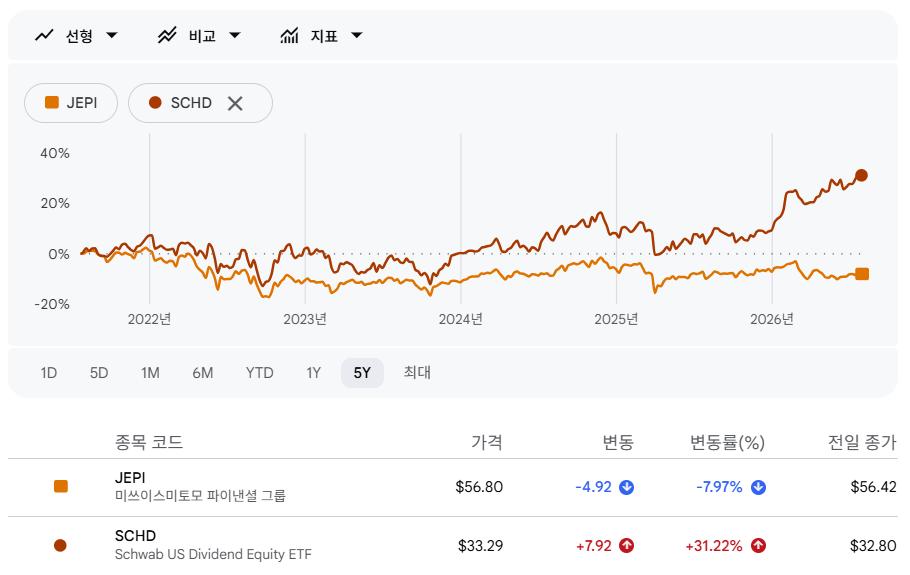Switch to the YTD time range

(x=259, y=373)
